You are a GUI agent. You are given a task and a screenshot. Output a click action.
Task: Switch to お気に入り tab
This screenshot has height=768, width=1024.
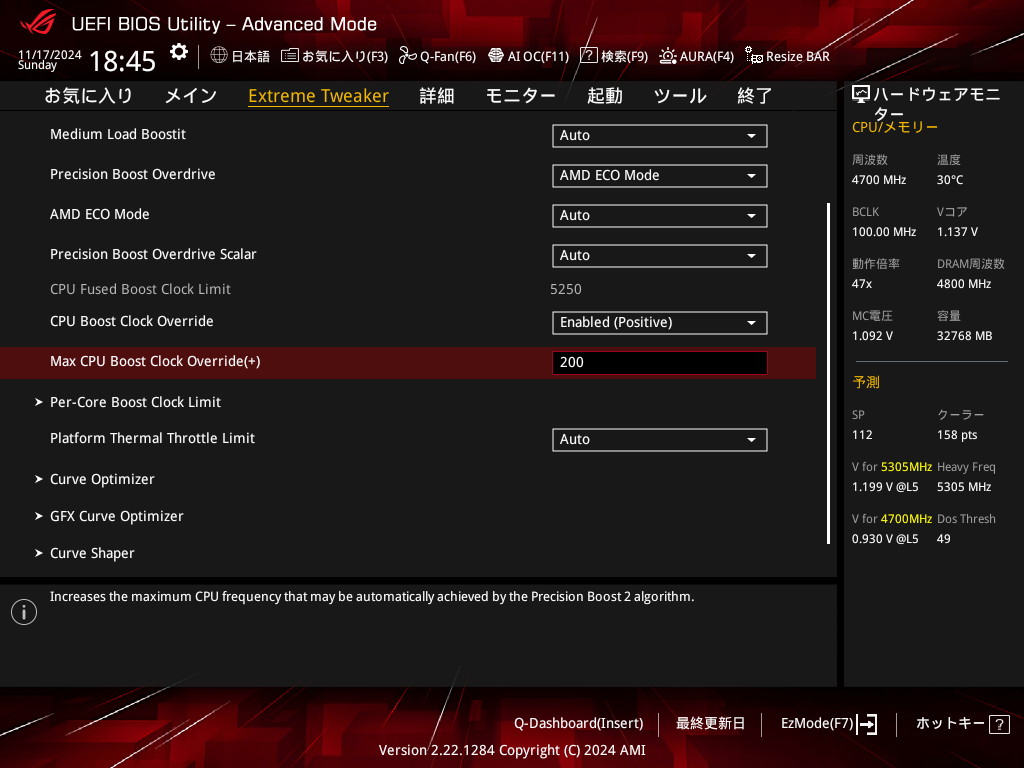[x=89, y=96]
